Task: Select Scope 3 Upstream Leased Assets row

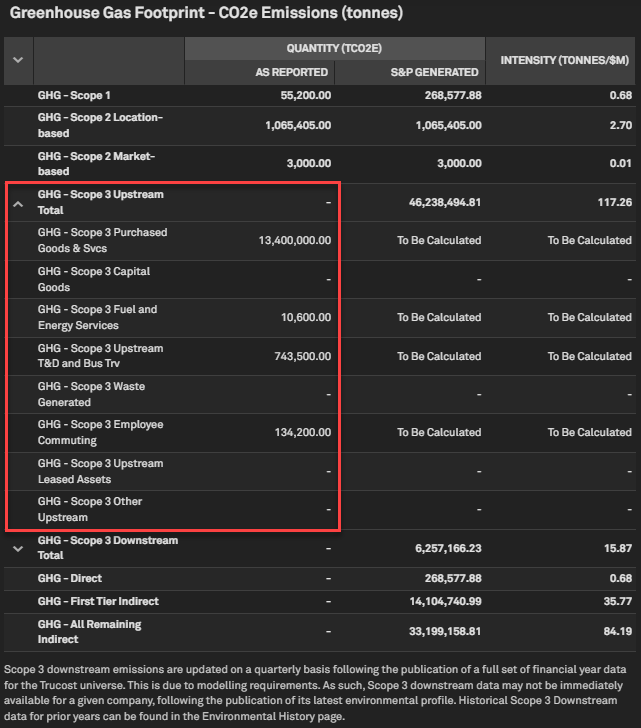Action: [x=100, y=471]
